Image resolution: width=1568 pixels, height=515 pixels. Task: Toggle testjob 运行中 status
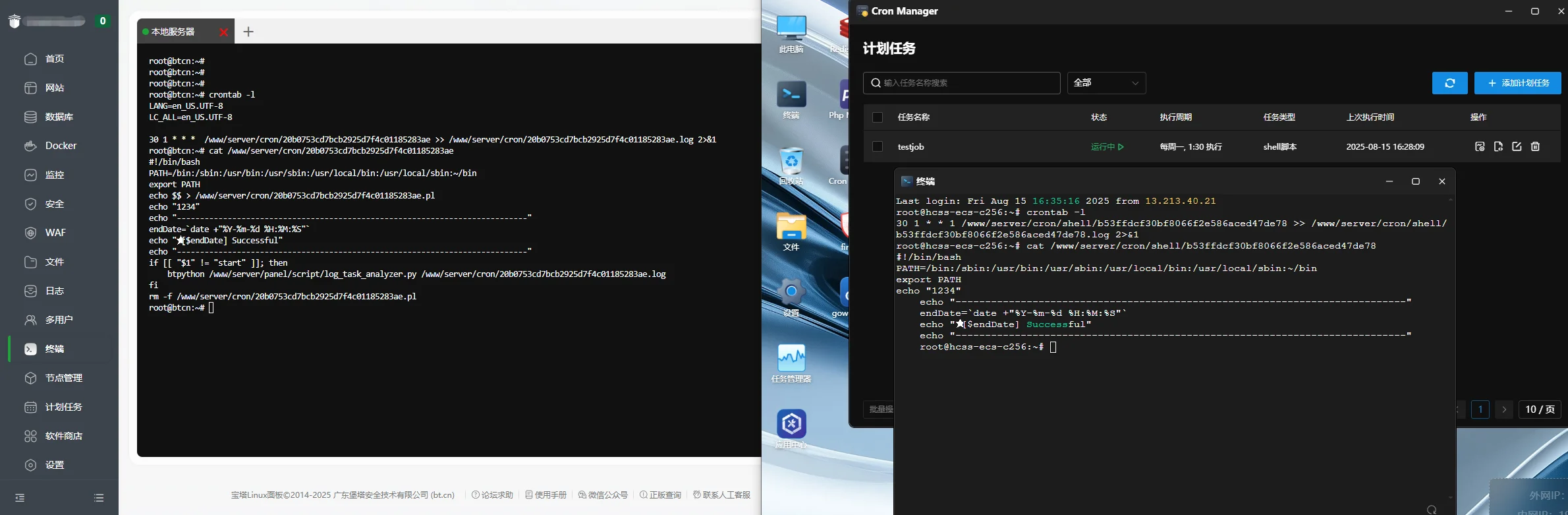click(x=1107, y=147)
